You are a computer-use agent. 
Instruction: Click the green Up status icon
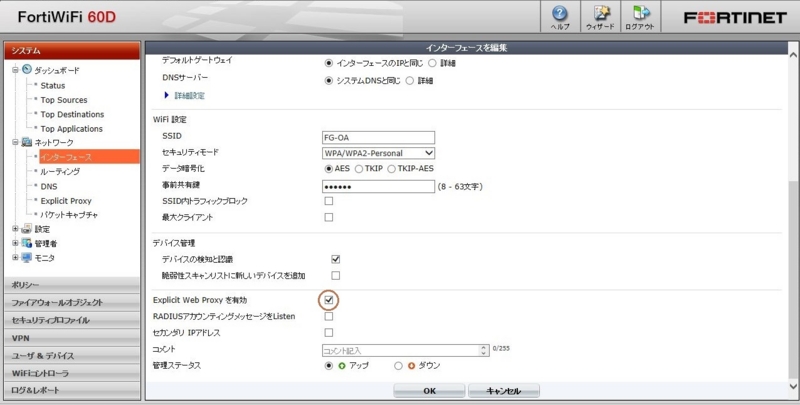click(x=342, y=366)
